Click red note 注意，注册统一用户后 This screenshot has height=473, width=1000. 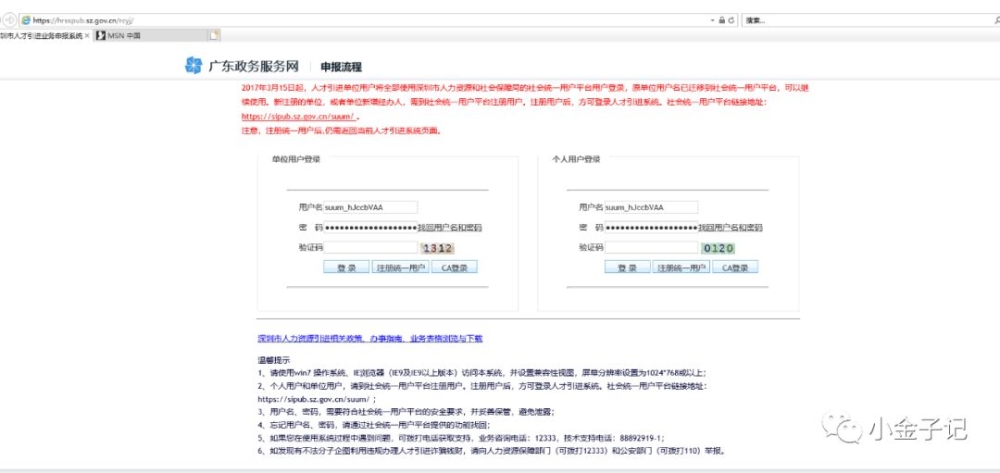[x=342, y=131]
